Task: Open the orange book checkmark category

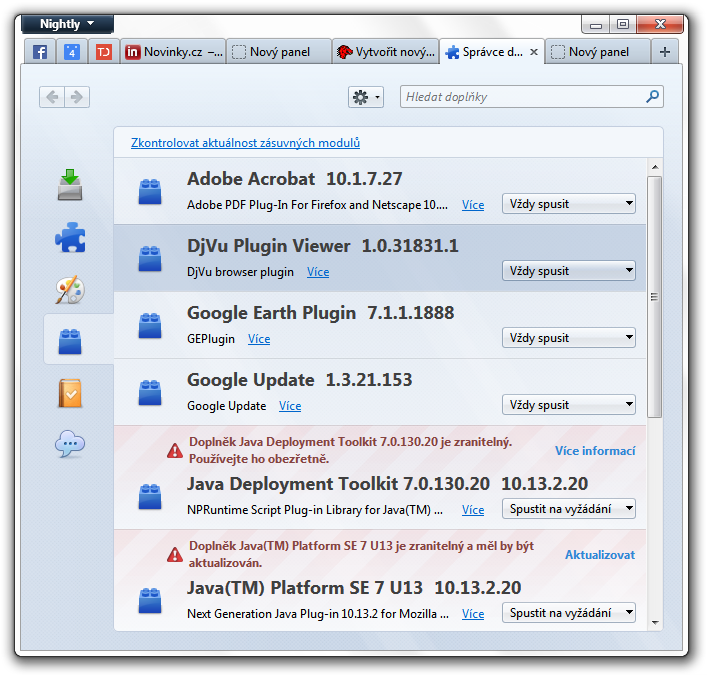Action: click(70, 393)
